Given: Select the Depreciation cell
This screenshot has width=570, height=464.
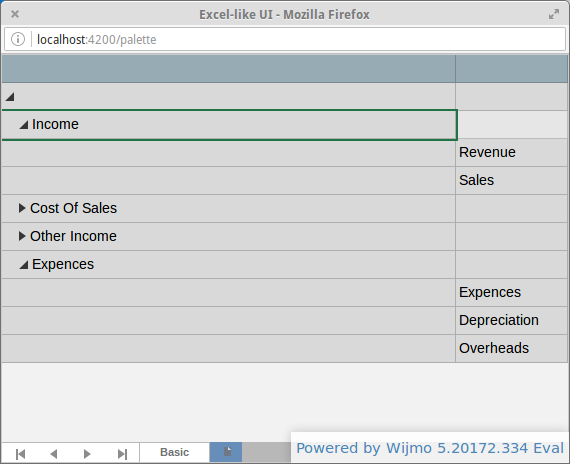Looking at the screenshot, I should (511, 320).
